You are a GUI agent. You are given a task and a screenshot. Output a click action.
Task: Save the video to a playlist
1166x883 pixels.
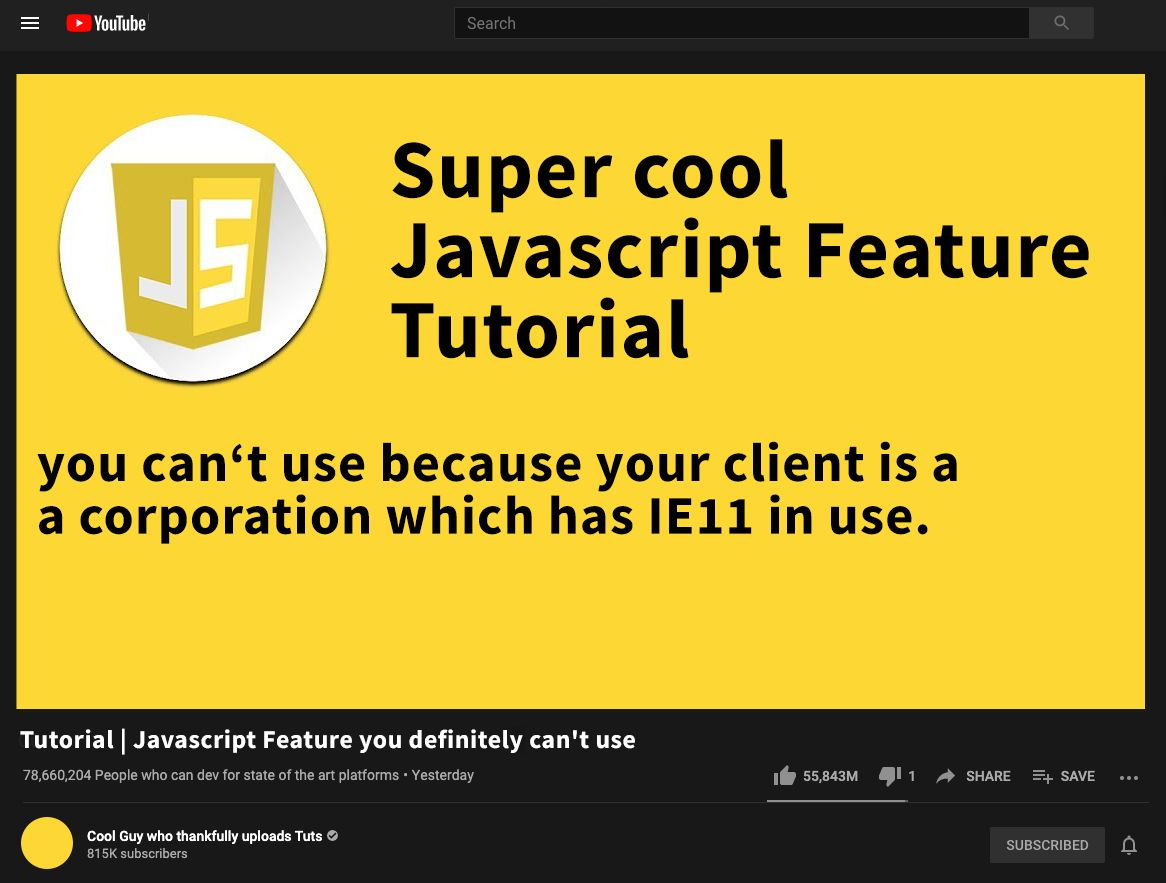pos(1062,776)
